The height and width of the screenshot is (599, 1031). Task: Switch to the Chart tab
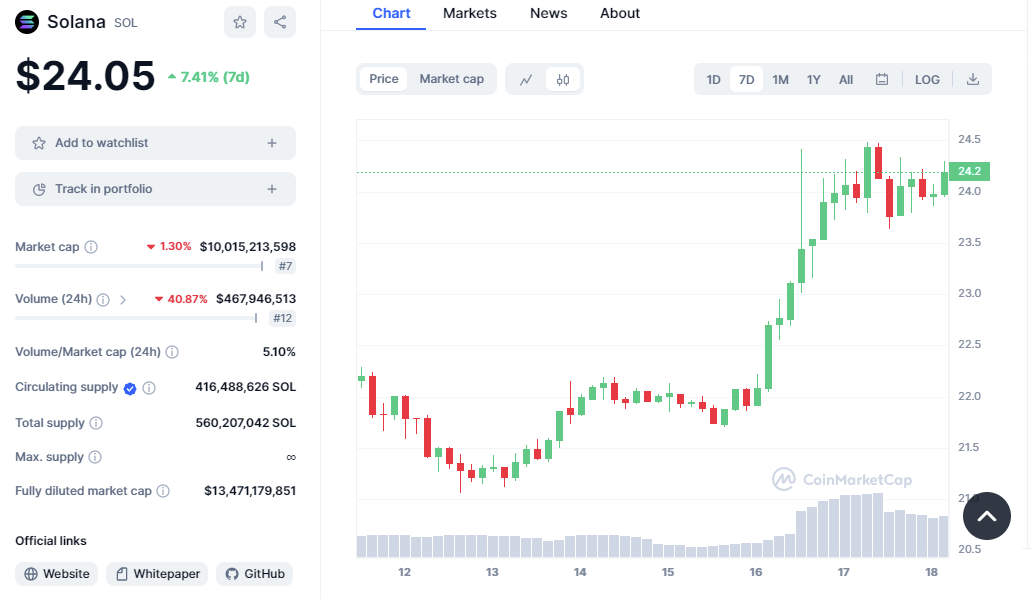point(391,13)
